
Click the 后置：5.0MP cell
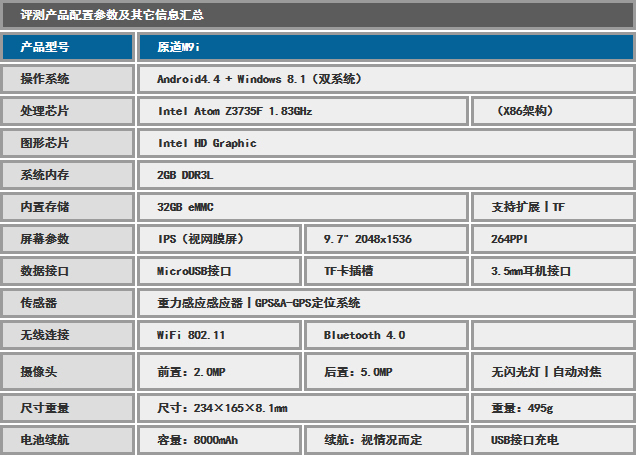pos(387,372)
